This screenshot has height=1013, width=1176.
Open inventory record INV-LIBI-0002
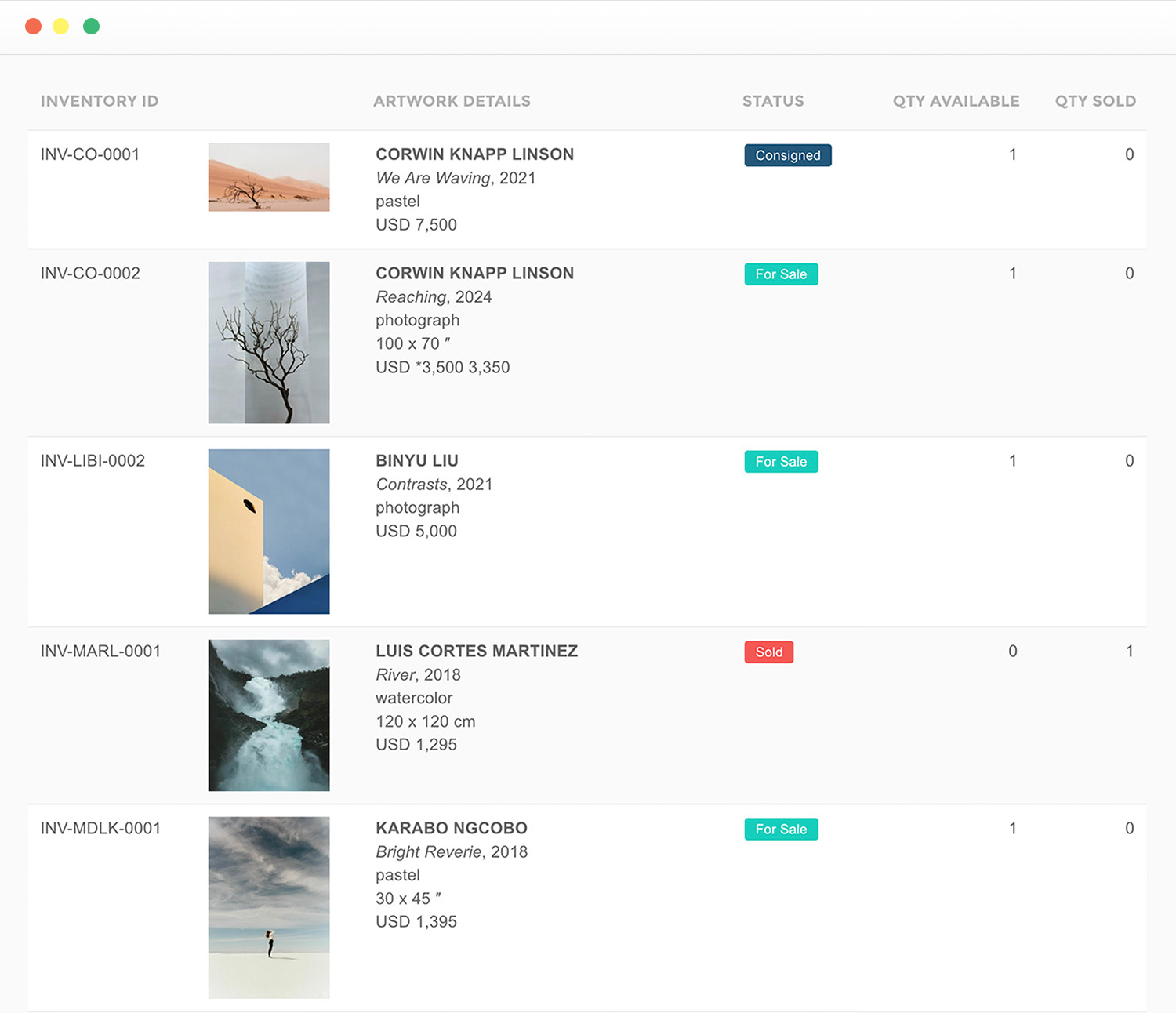point(93,461)
